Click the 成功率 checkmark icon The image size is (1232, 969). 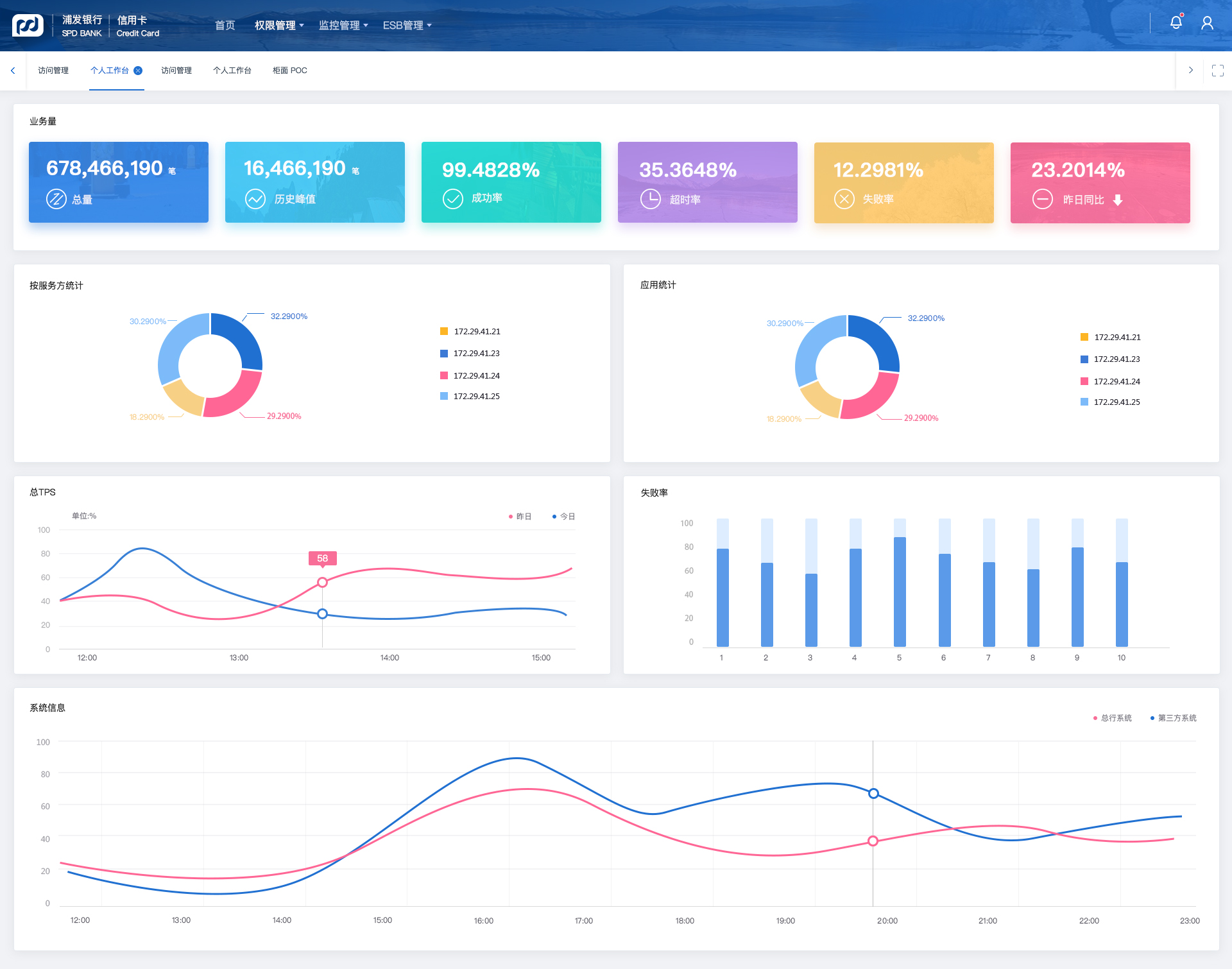pyautogui.click(x=453, y=199)
